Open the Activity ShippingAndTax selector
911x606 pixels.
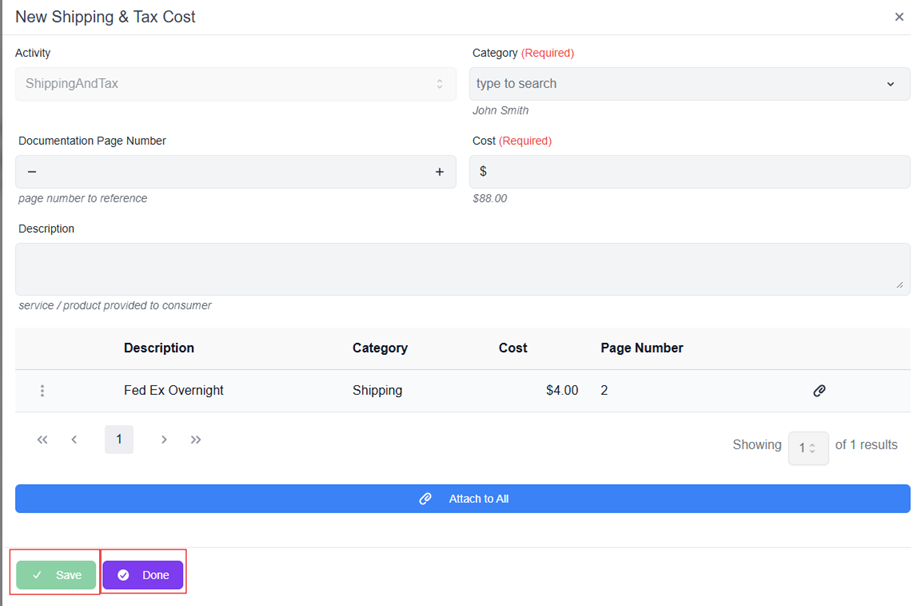(x=235, y=84)
